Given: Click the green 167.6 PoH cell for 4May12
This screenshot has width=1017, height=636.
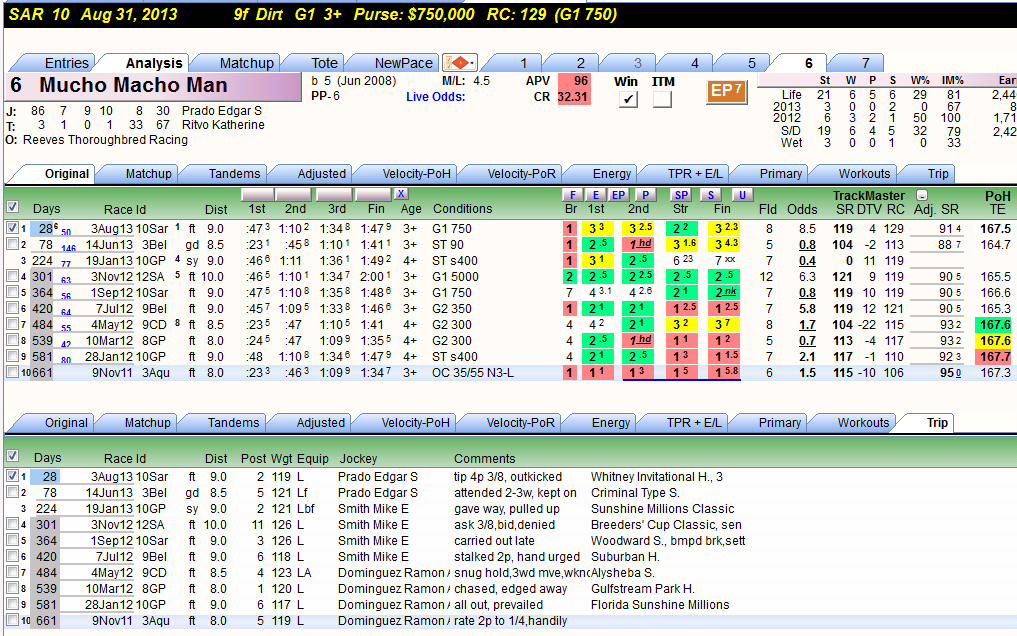Looking at the screenshot, I should (x=995, y=325).
